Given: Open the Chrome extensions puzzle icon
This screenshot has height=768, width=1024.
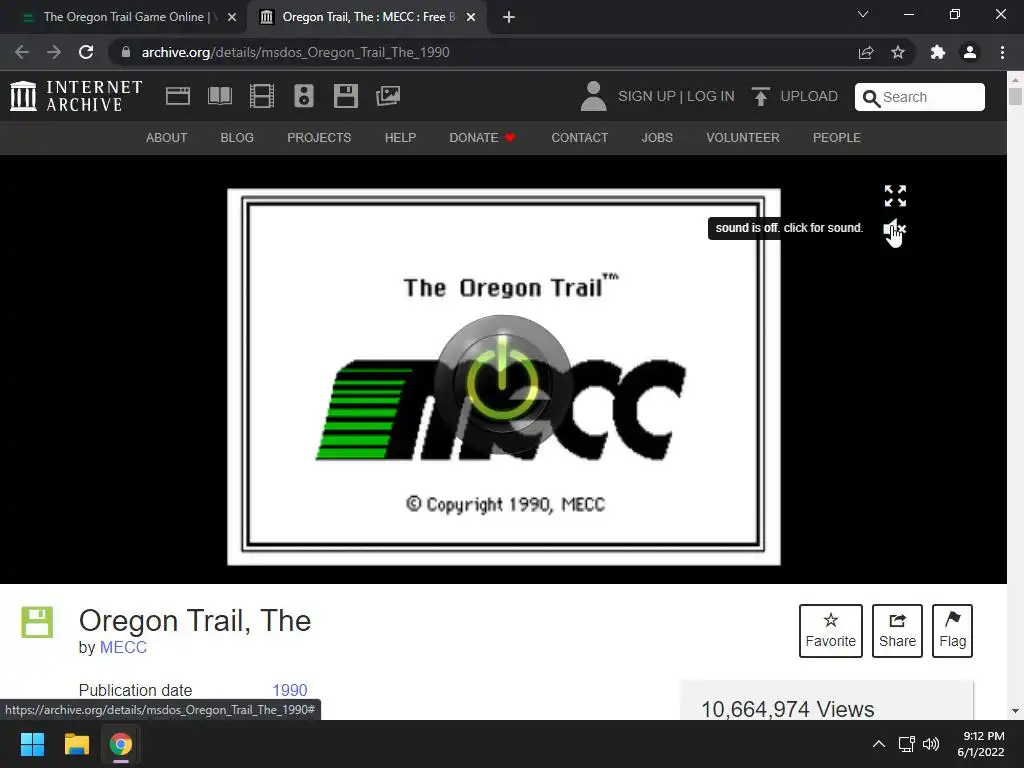Looking at the screenshot, I should pyautogui.click(x=938, y=52).
